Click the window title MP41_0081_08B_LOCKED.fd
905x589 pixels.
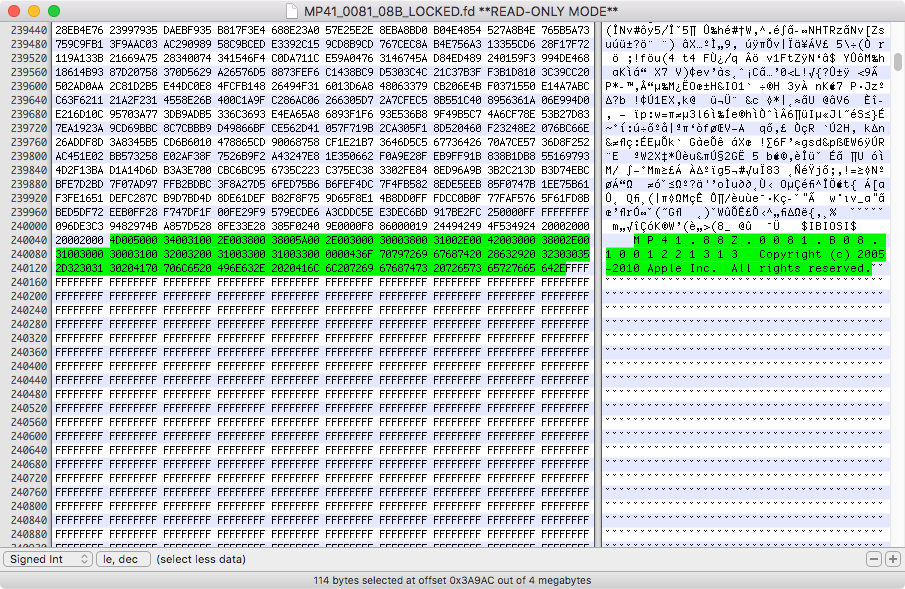461,12
